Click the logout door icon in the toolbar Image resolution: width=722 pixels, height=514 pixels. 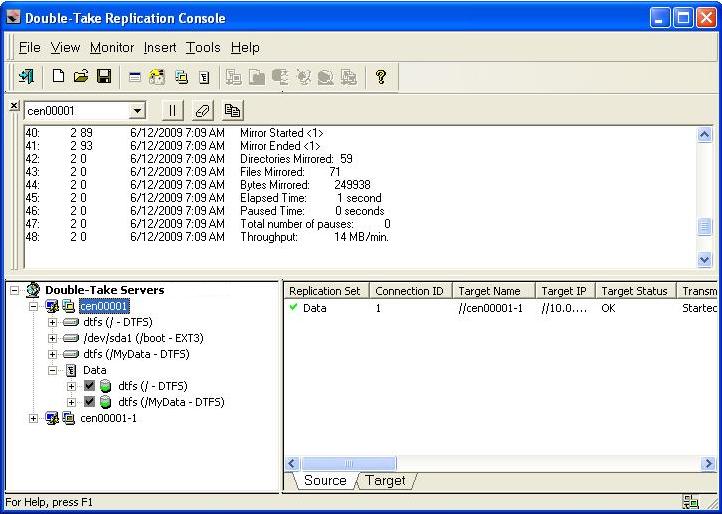coord(27,76)
